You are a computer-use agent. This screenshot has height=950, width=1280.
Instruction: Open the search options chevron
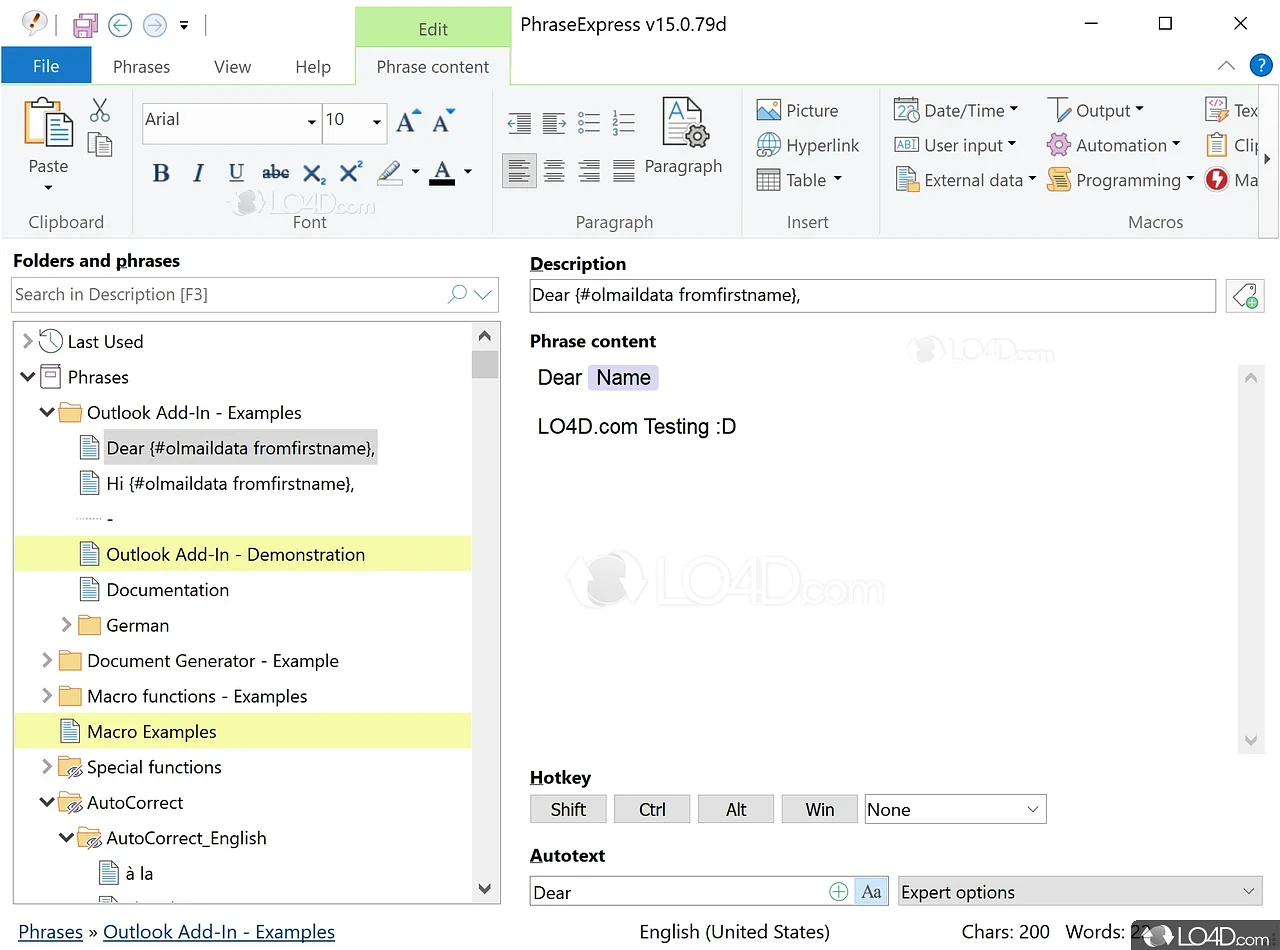click(x=484, y=295)
